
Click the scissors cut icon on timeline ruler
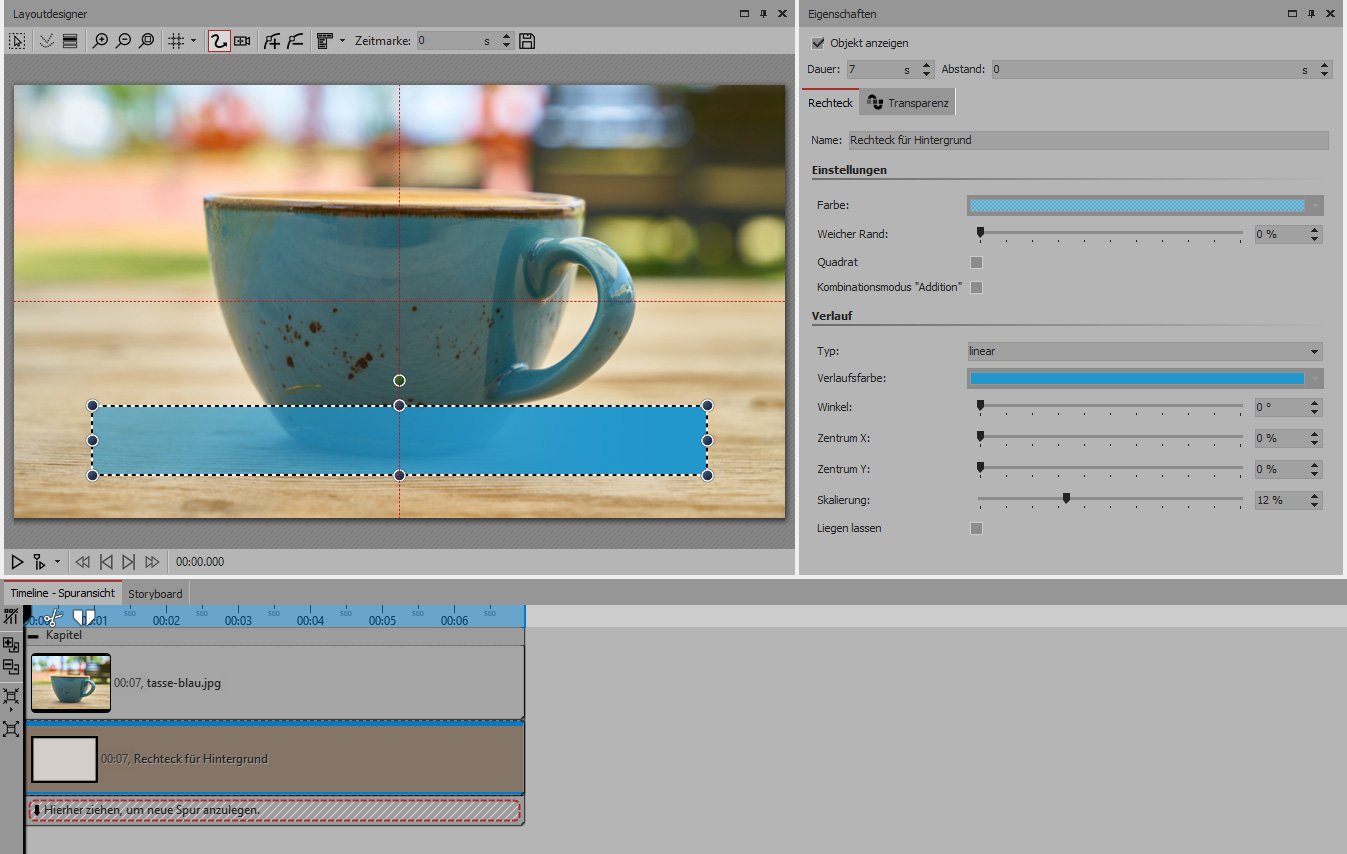pos(52,618)
